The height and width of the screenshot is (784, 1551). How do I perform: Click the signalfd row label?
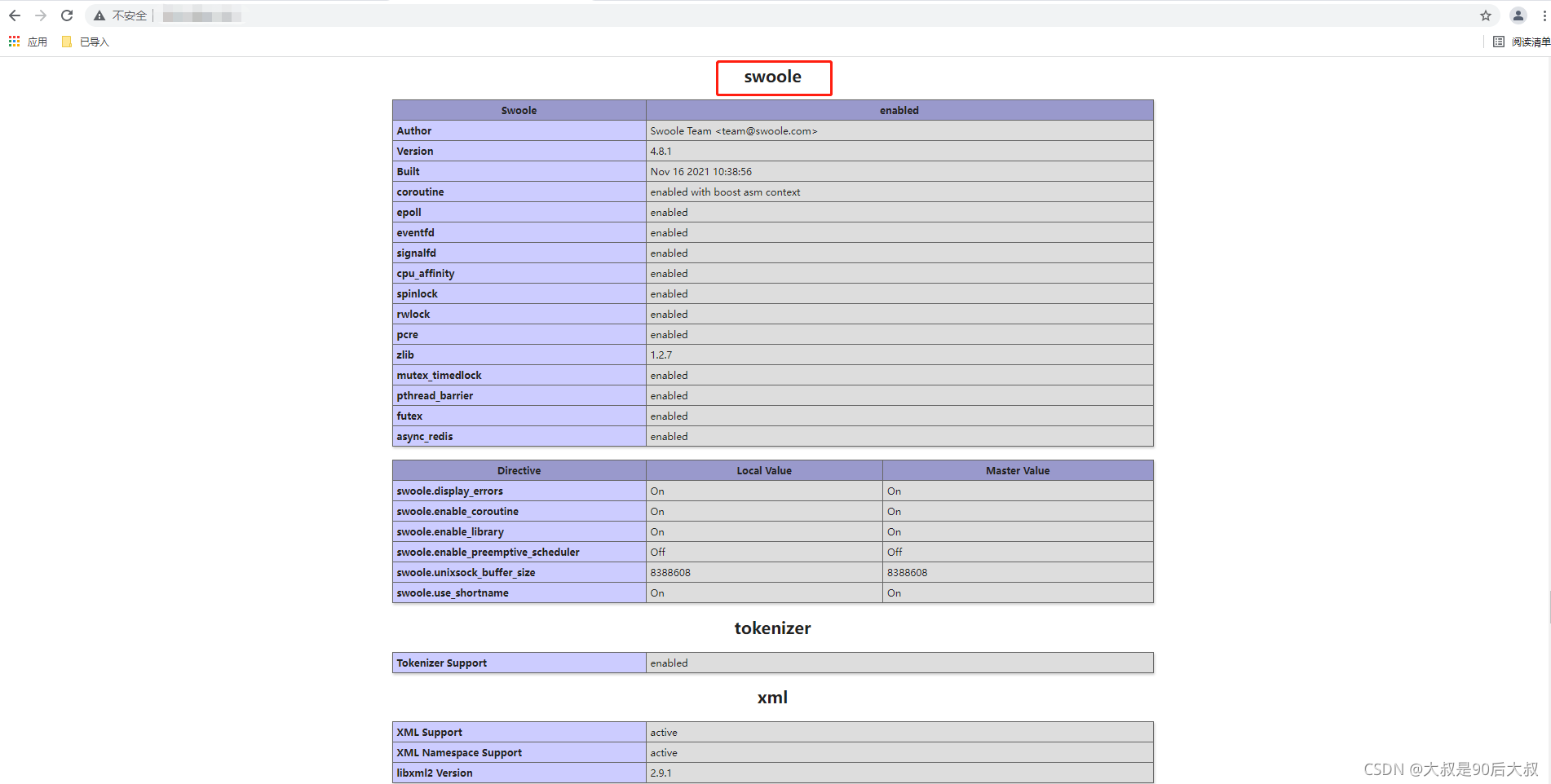coord(417,253)
